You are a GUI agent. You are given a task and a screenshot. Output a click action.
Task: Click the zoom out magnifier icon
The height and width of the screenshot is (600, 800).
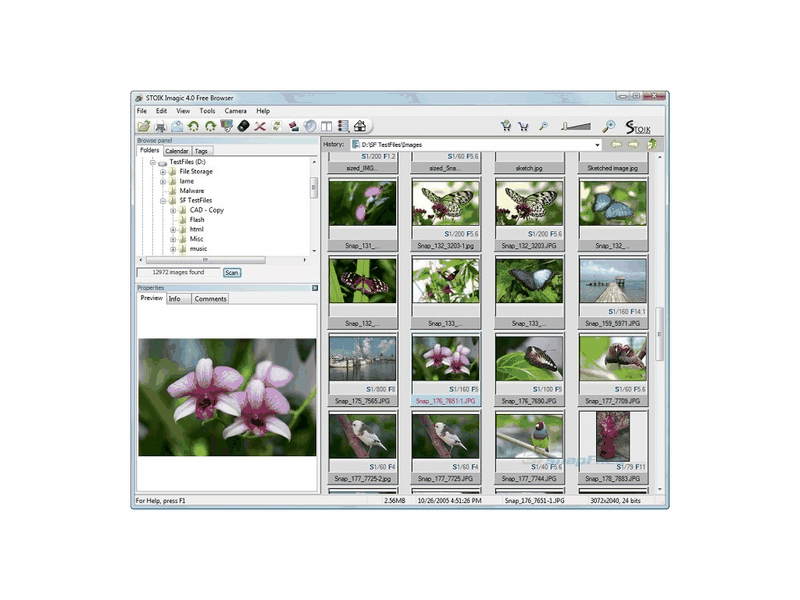pos(543,126)
